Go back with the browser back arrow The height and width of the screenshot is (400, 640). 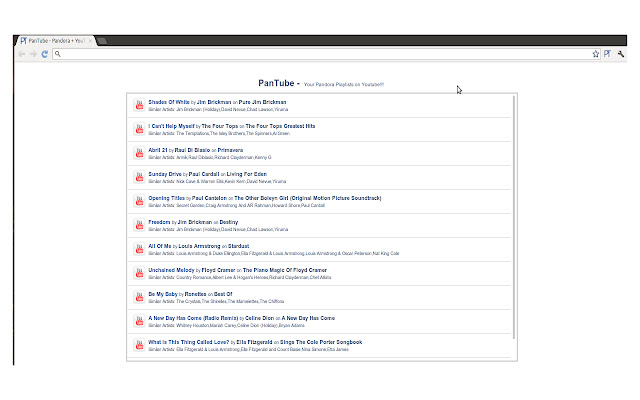(22, 54)
